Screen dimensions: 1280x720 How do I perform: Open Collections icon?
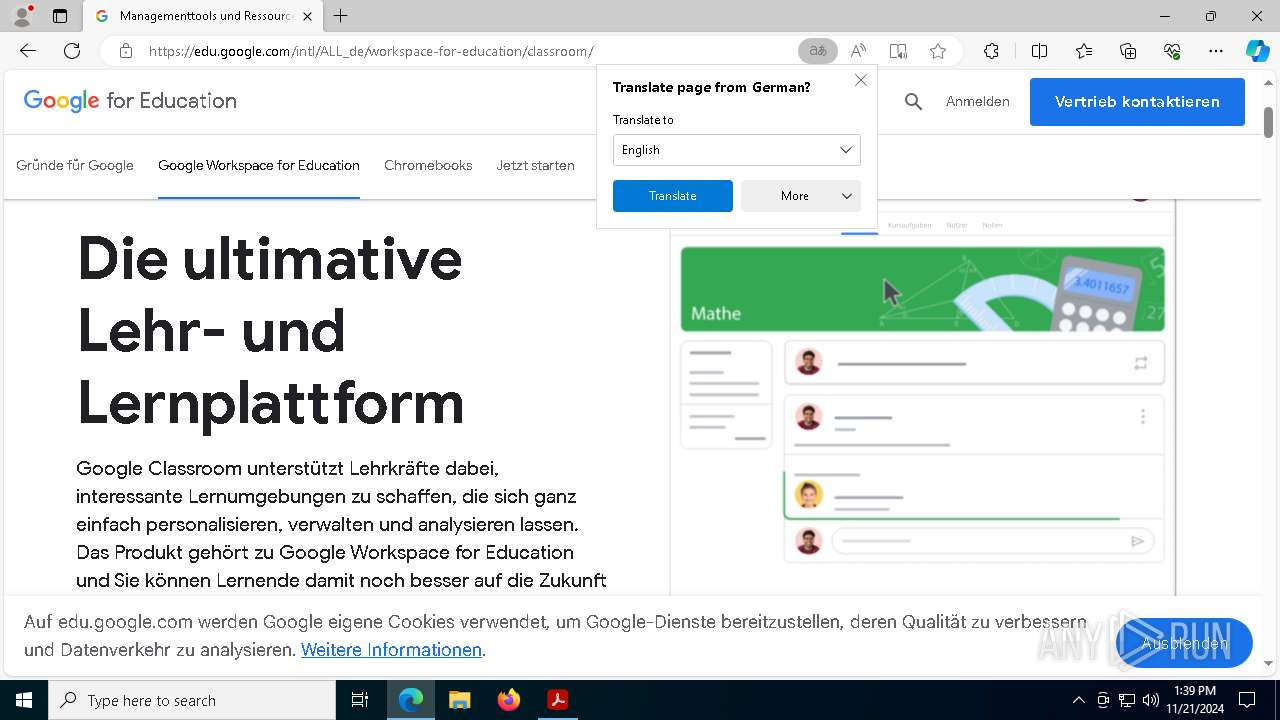1128,51
